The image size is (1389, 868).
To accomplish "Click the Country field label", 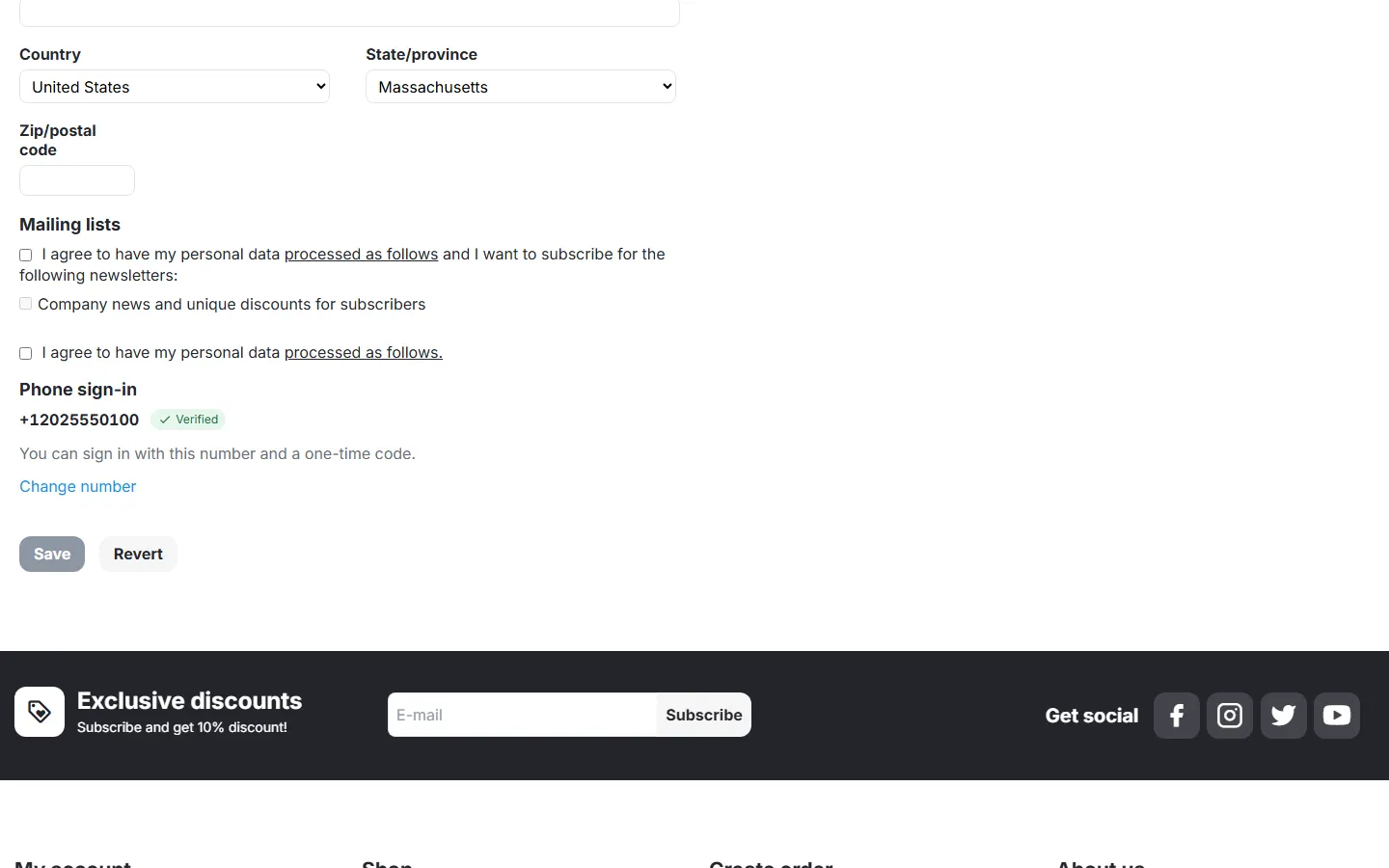I will [x=50, y=55].
